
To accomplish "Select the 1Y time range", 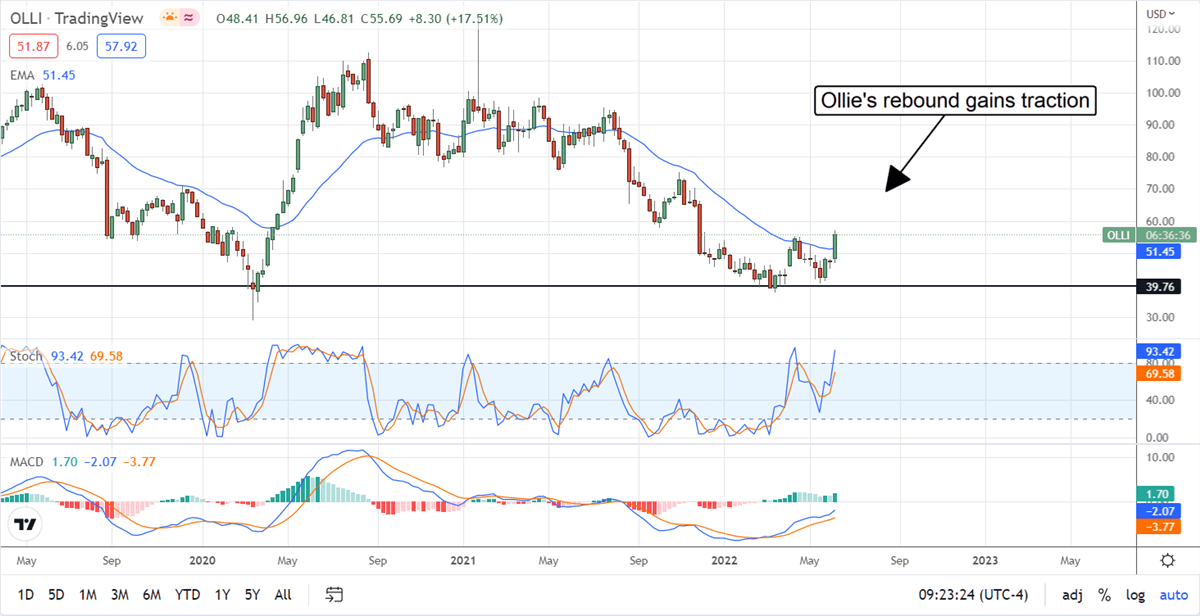I will tap(224, 595).
